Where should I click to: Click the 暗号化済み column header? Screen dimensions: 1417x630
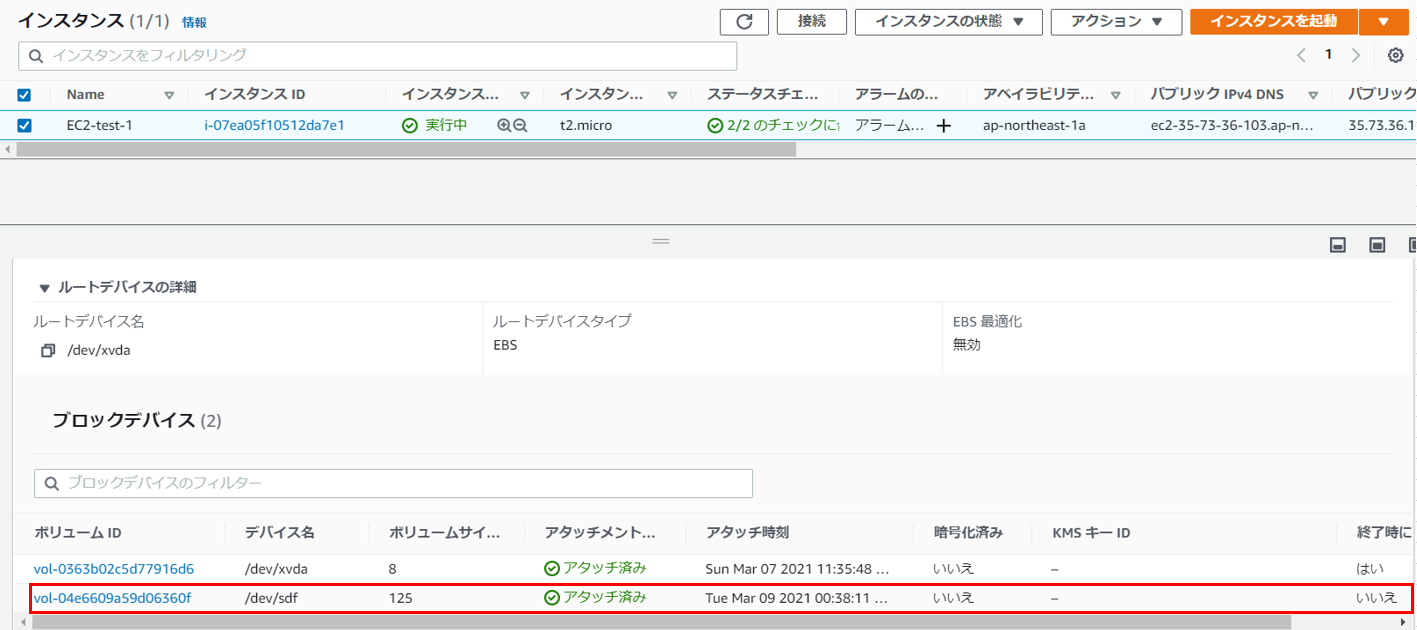pyautogui.click(x=968, y=533)
